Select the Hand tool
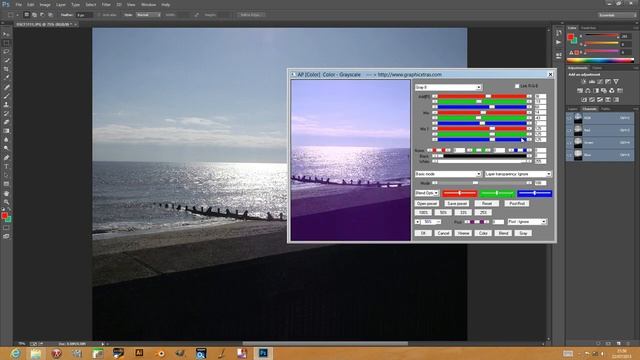The height and width of the screenshot is (360, 640). (6, 193)
